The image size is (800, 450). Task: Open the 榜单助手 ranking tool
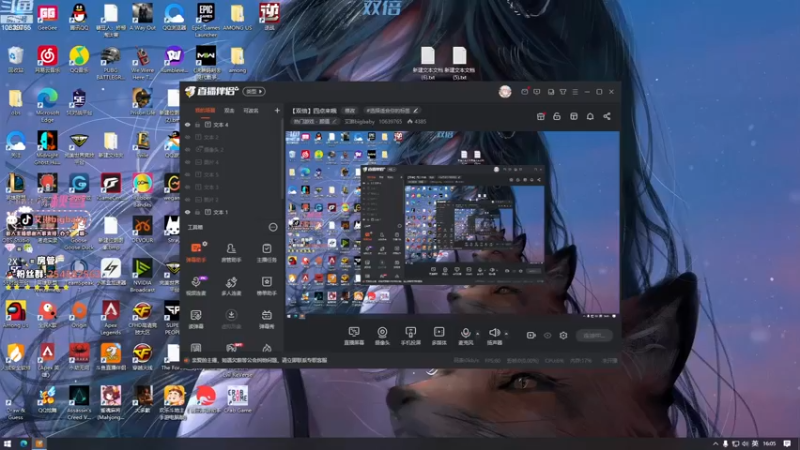coord(266,286)
